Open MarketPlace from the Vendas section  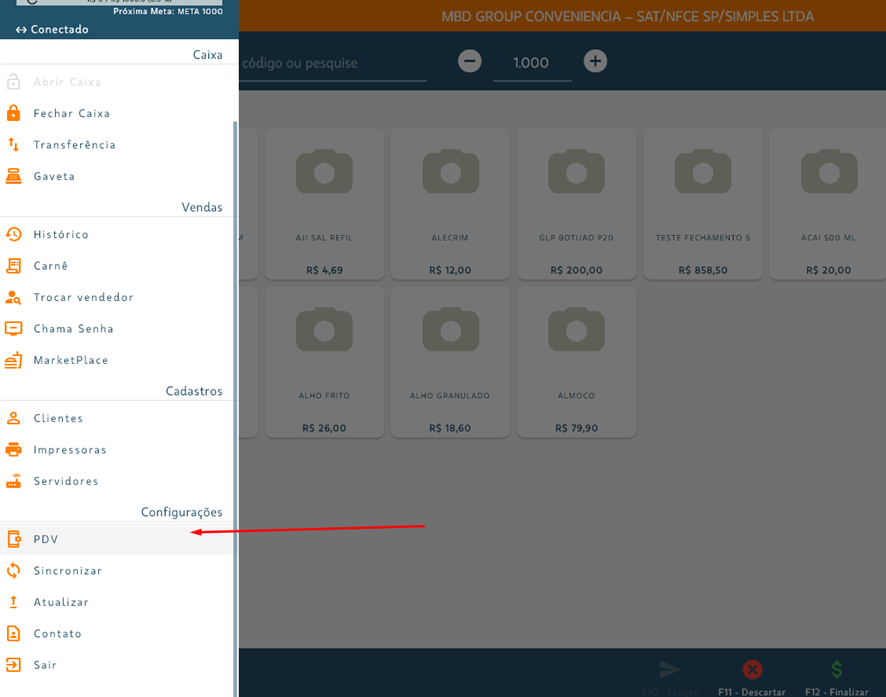(70, 360)
